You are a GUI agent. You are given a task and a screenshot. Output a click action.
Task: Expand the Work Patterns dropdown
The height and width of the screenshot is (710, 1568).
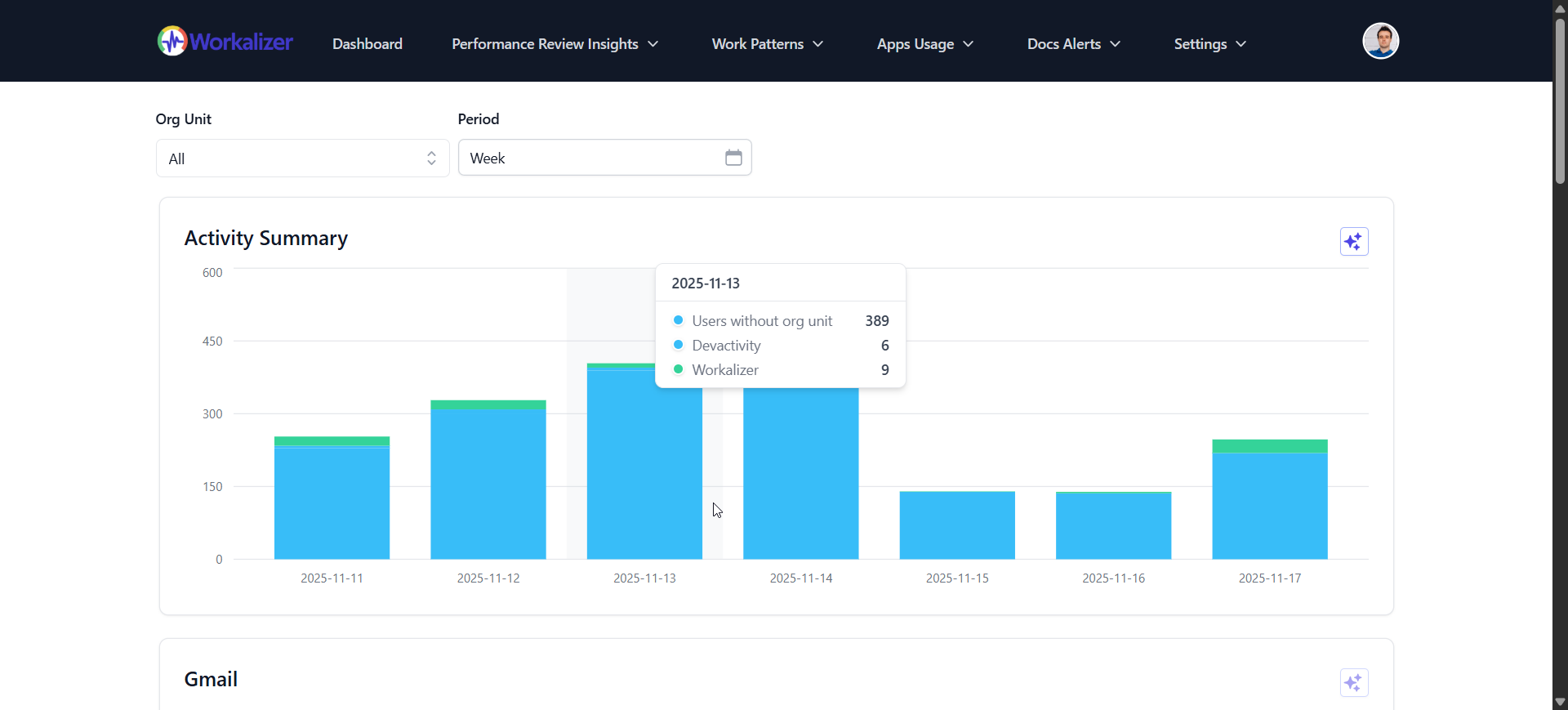(x=767, y=44)
